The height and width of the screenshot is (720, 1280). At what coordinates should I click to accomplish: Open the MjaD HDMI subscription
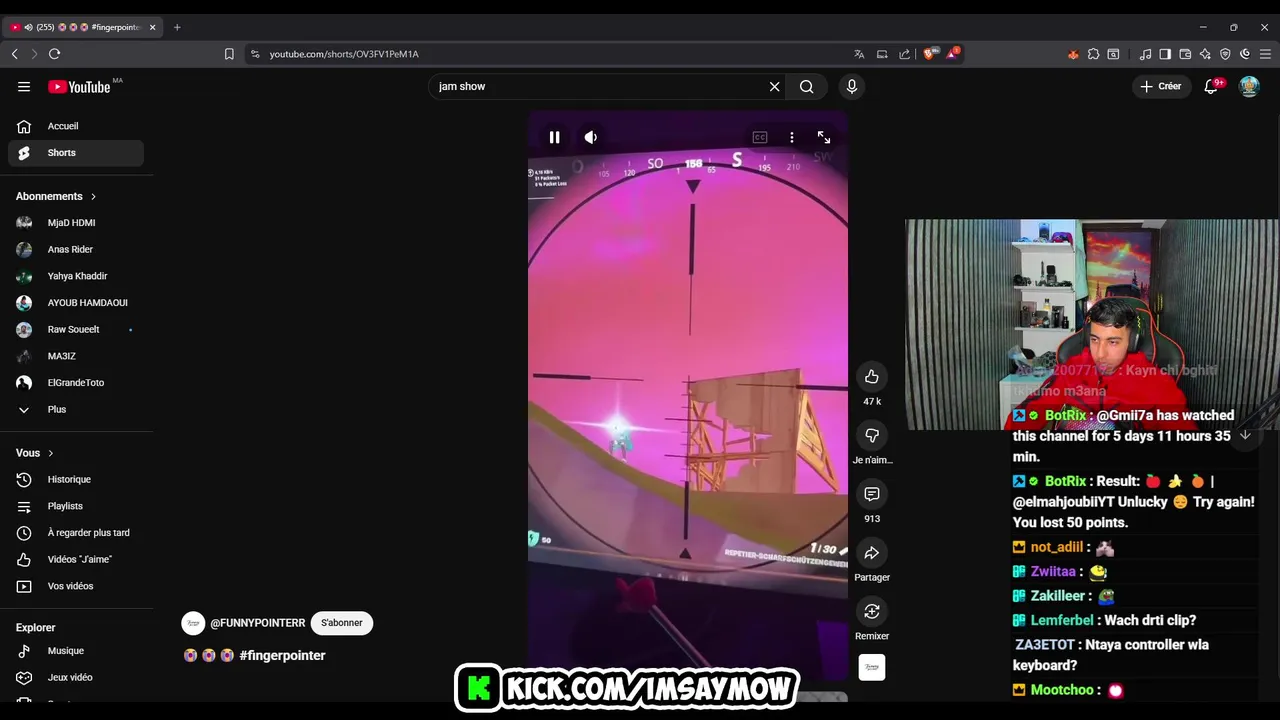pyautogui.click(x=76, y=223)
